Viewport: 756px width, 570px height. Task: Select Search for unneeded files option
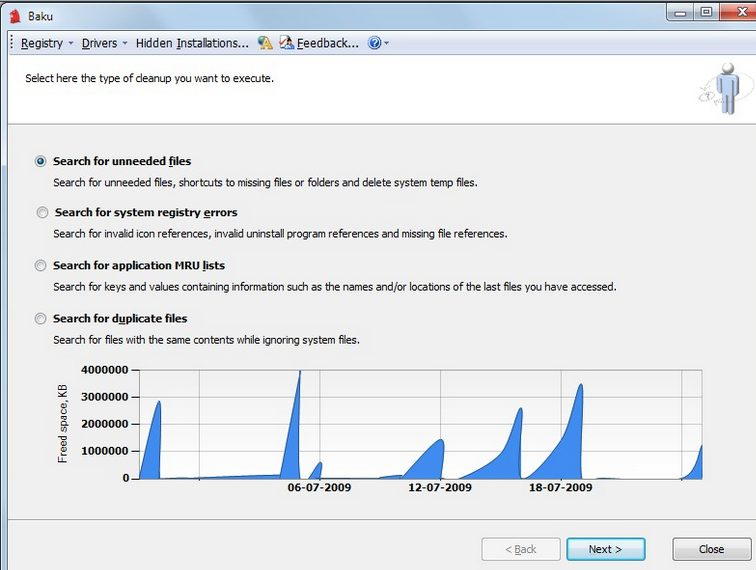pos(40,161)
